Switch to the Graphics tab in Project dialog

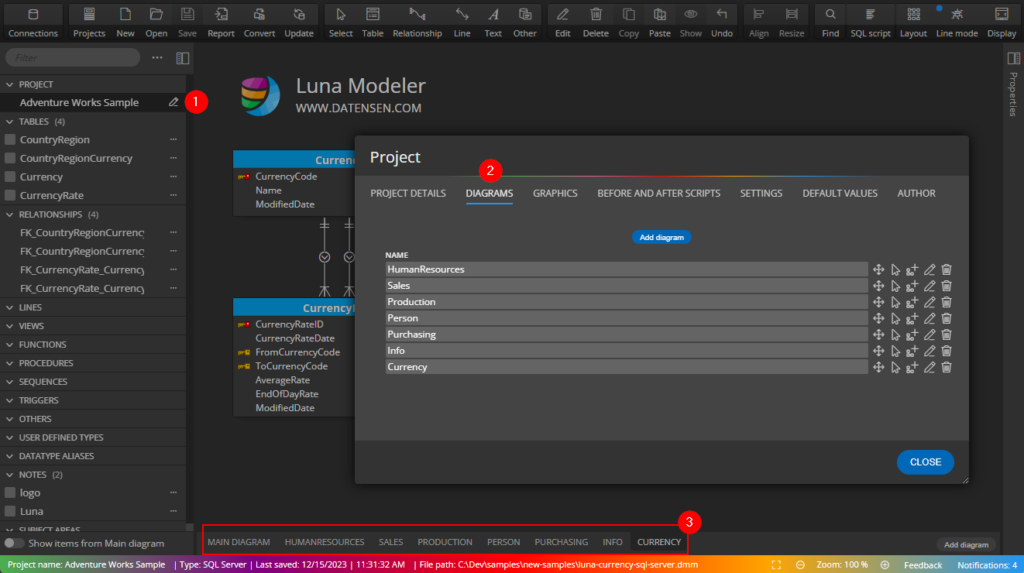pos(554,193)
